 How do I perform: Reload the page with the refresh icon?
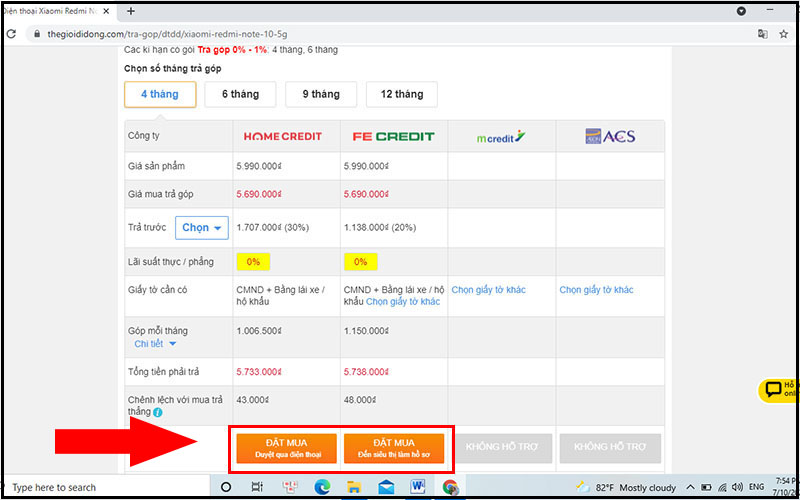click(x=10, y=33)
